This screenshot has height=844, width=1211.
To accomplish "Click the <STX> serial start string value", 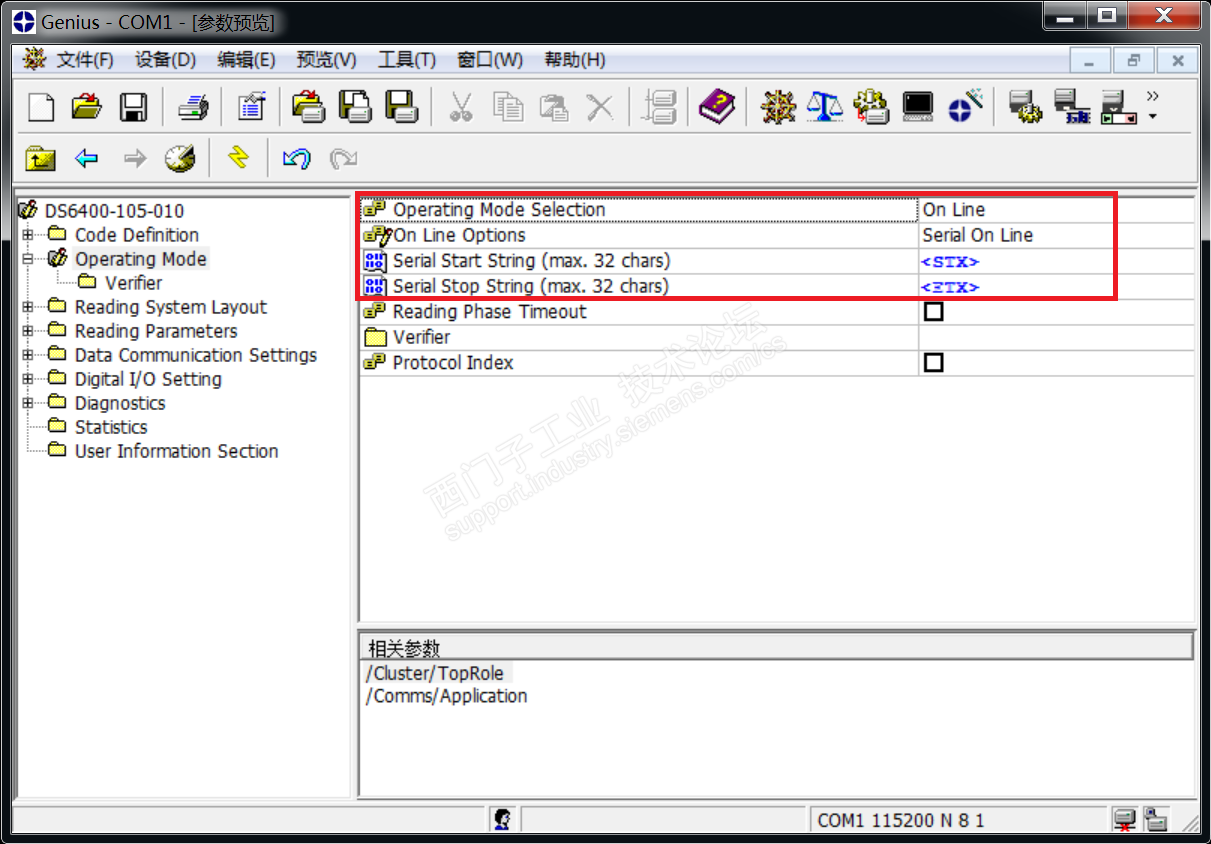I will [950, 262].
